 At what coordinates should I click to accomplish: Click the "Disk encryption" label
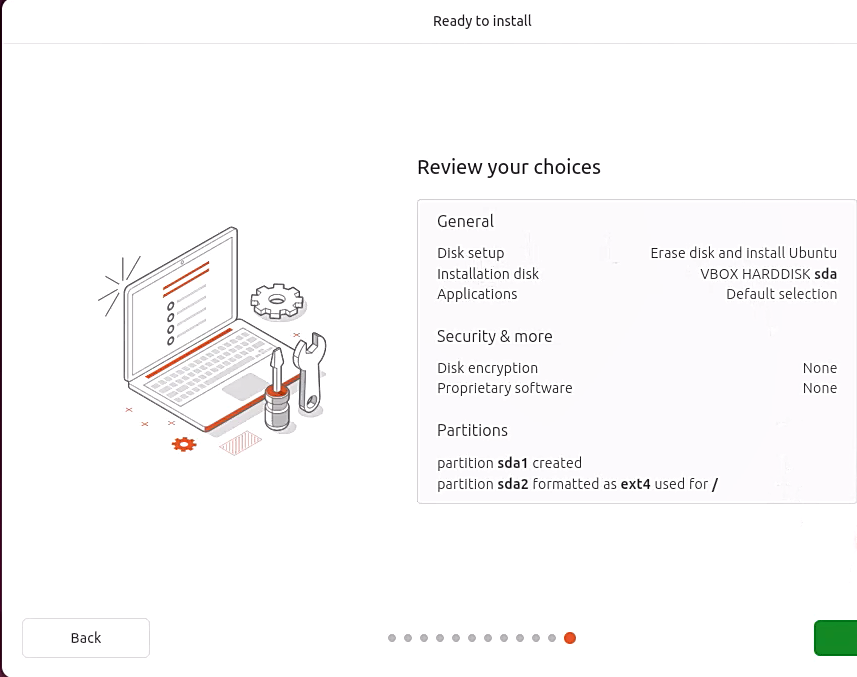(487, 368)
